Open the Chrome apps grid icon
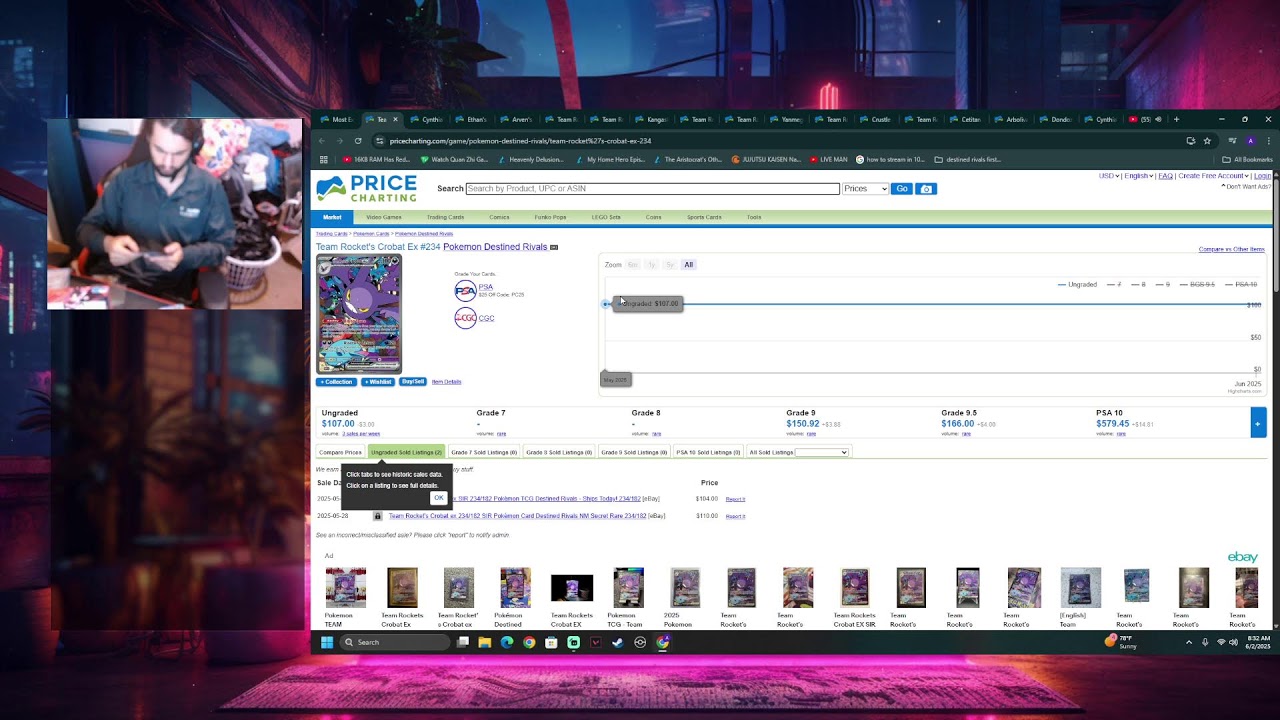This screenshot has width=1280, height=720. point(322,159)
